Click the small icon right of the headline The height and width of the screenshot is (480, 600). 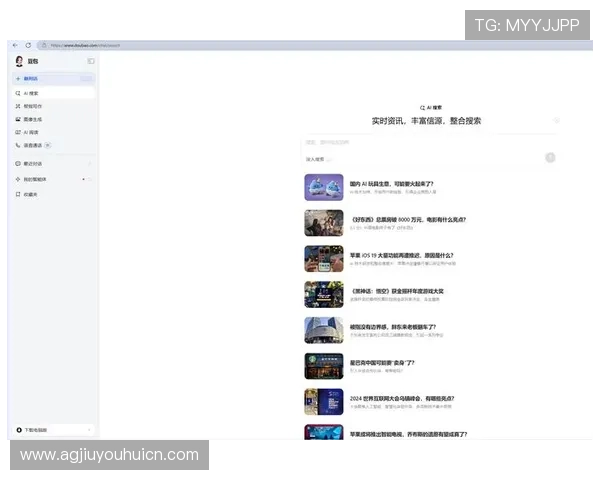point(557,121)
